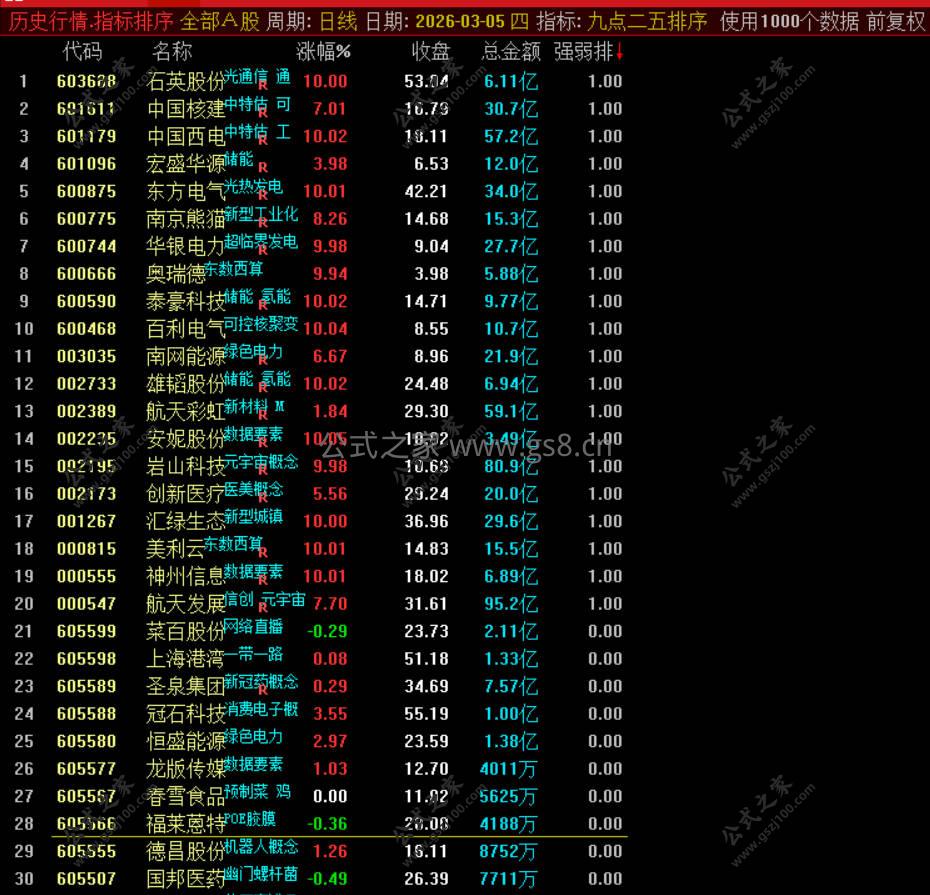Select the 创新医疗 stock name
The image size is (930, 895).
[x=186, y=493]
